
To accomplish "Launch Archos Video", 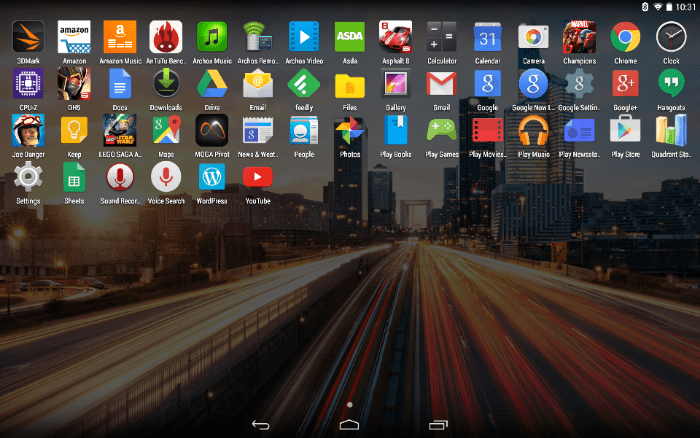I will point(304,37).
